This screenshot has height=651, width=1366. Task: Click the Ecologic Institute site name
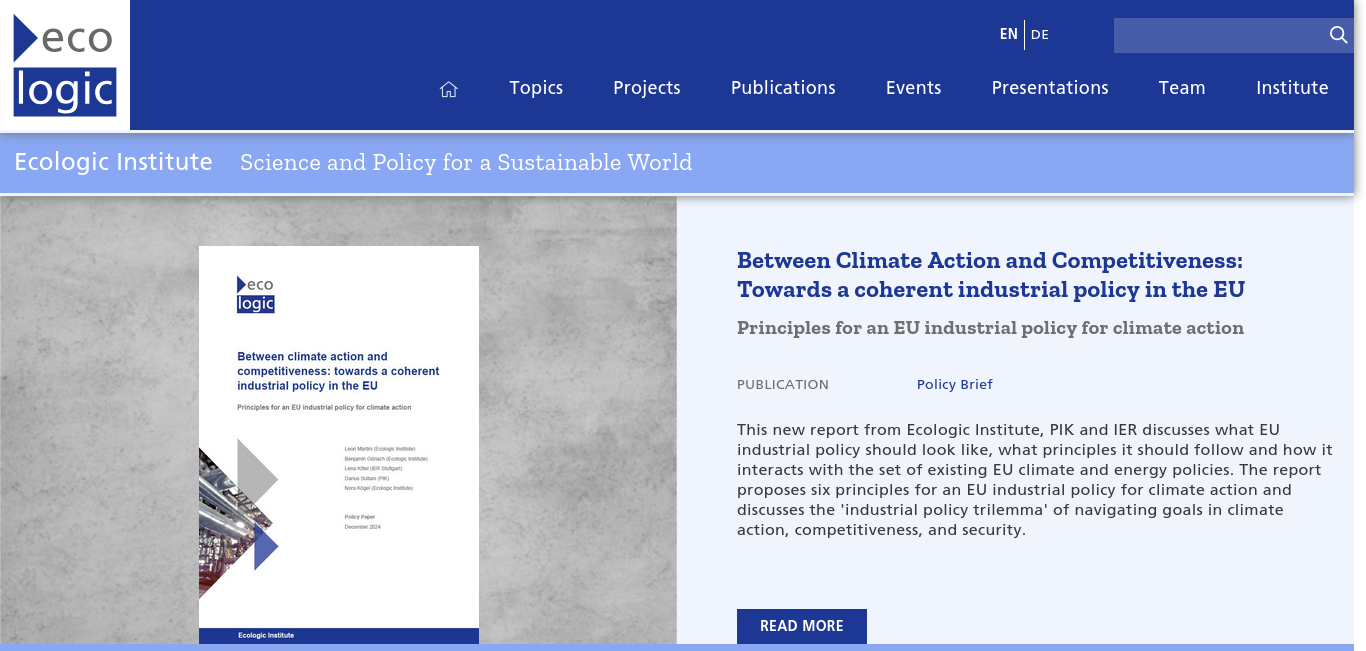tap(113, 162)
